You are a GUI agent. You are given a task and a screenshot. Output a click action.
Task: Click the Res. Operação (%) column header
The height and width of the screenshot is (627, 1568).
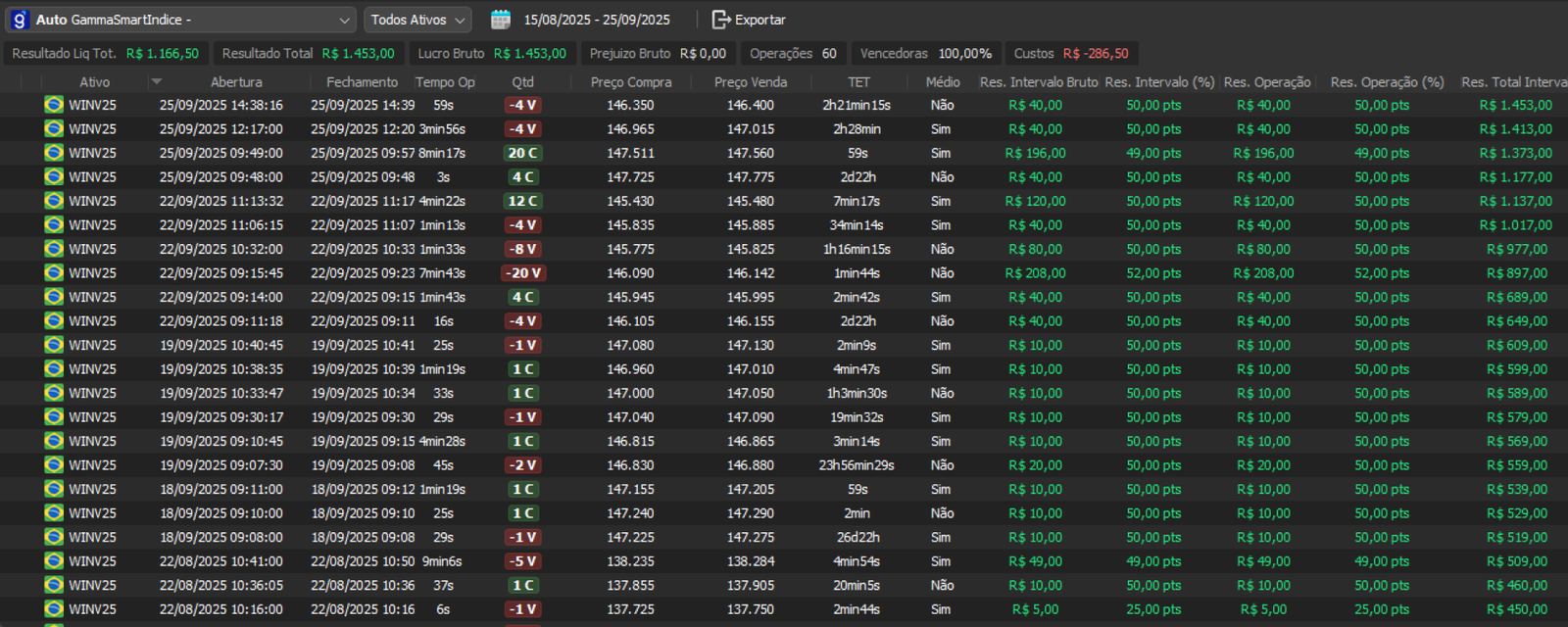pos(1387,82)
